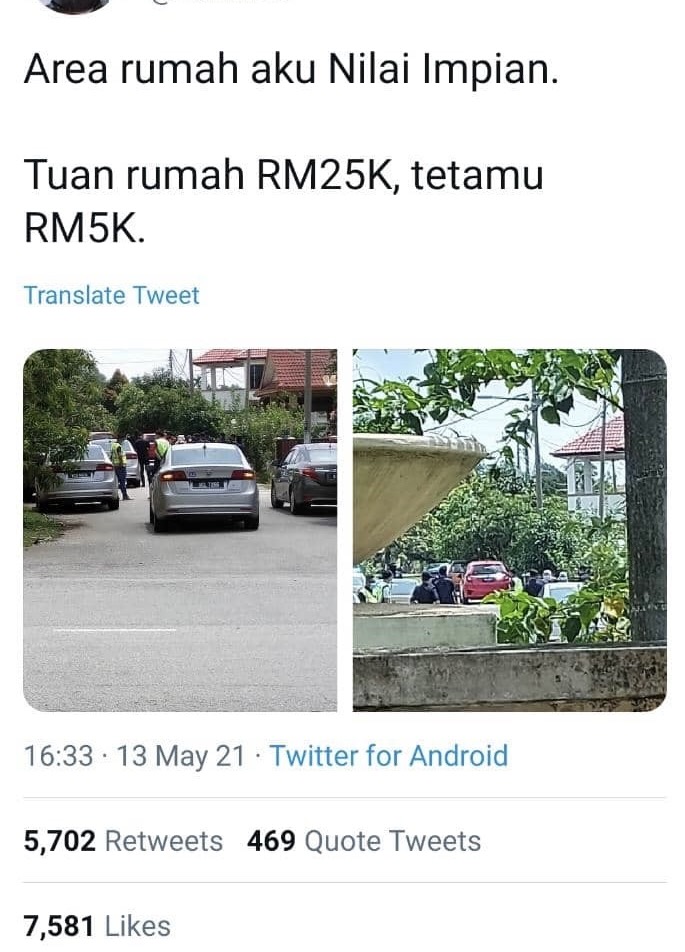
Task: Click the 469 quote count number
Action: click(271, 842)
